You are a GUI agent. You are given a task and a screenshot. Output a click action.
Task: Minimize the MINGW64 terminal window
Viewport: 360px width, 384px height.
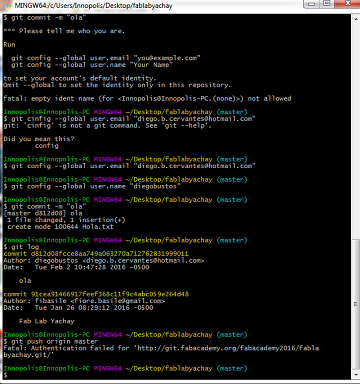pos(312,4)
